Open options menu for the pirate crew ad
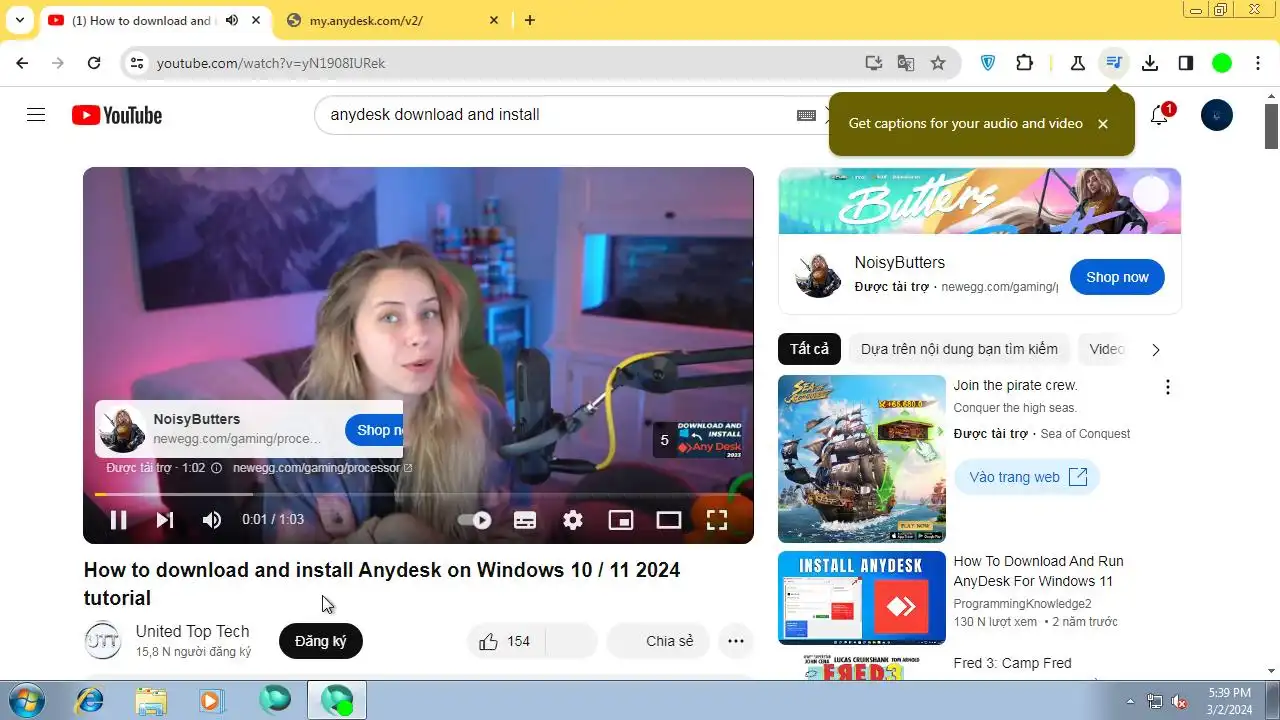 1167,387
